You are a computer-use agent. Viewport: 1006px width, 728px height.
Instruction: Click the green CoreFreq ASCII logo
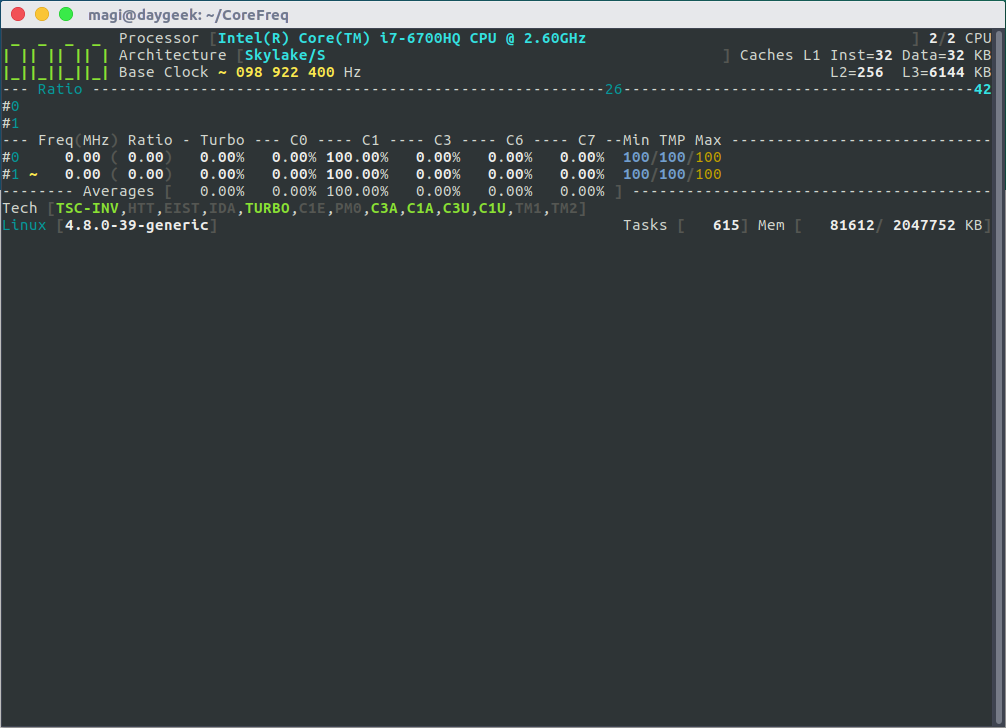point(55,55)
